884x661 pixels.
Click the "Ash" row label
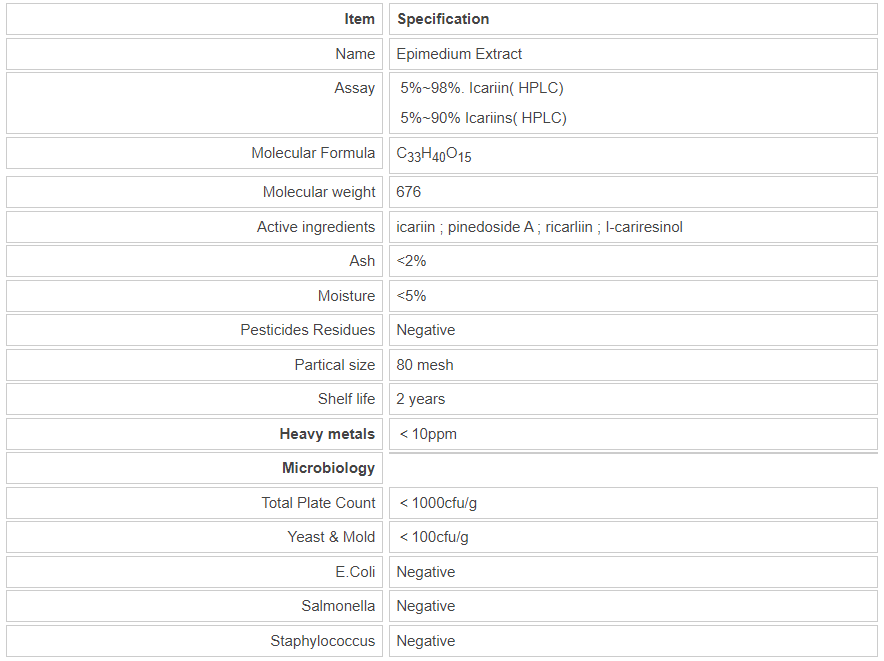tap(362, 261)
